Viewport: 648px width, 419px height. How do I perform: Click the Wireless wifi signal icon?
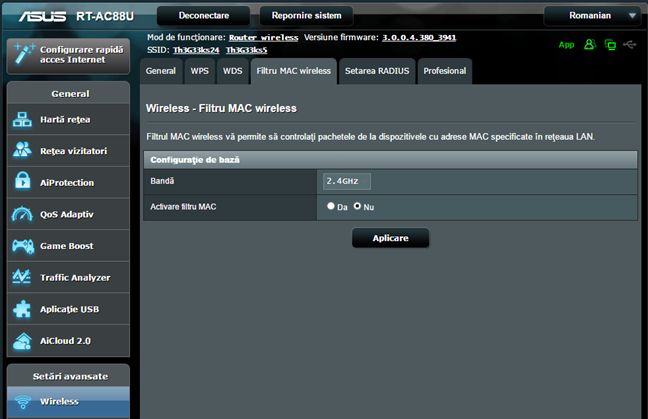coord(23,401)
